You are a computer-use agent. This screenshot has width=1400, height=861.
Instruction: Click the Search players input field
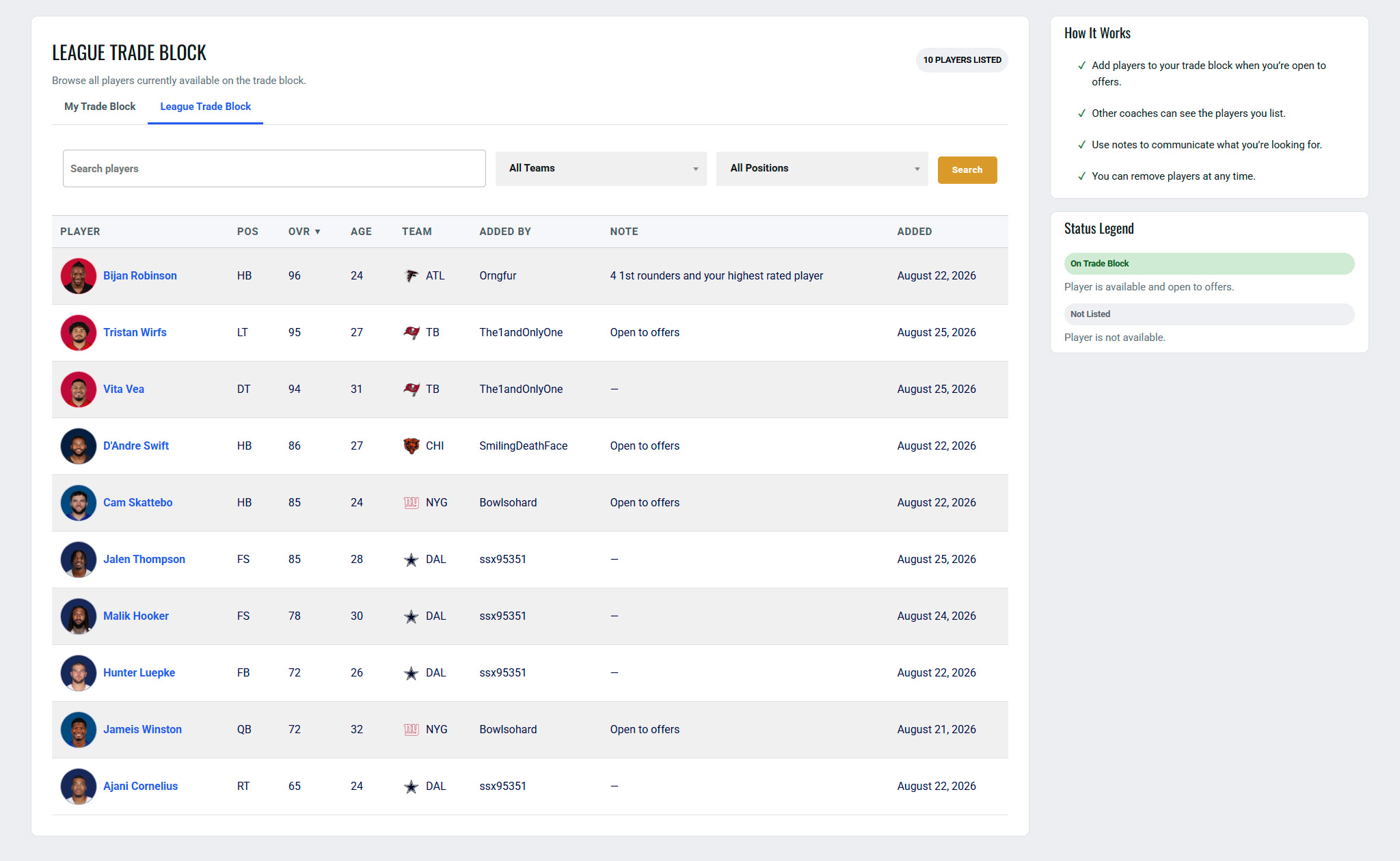tap(274, 169)
